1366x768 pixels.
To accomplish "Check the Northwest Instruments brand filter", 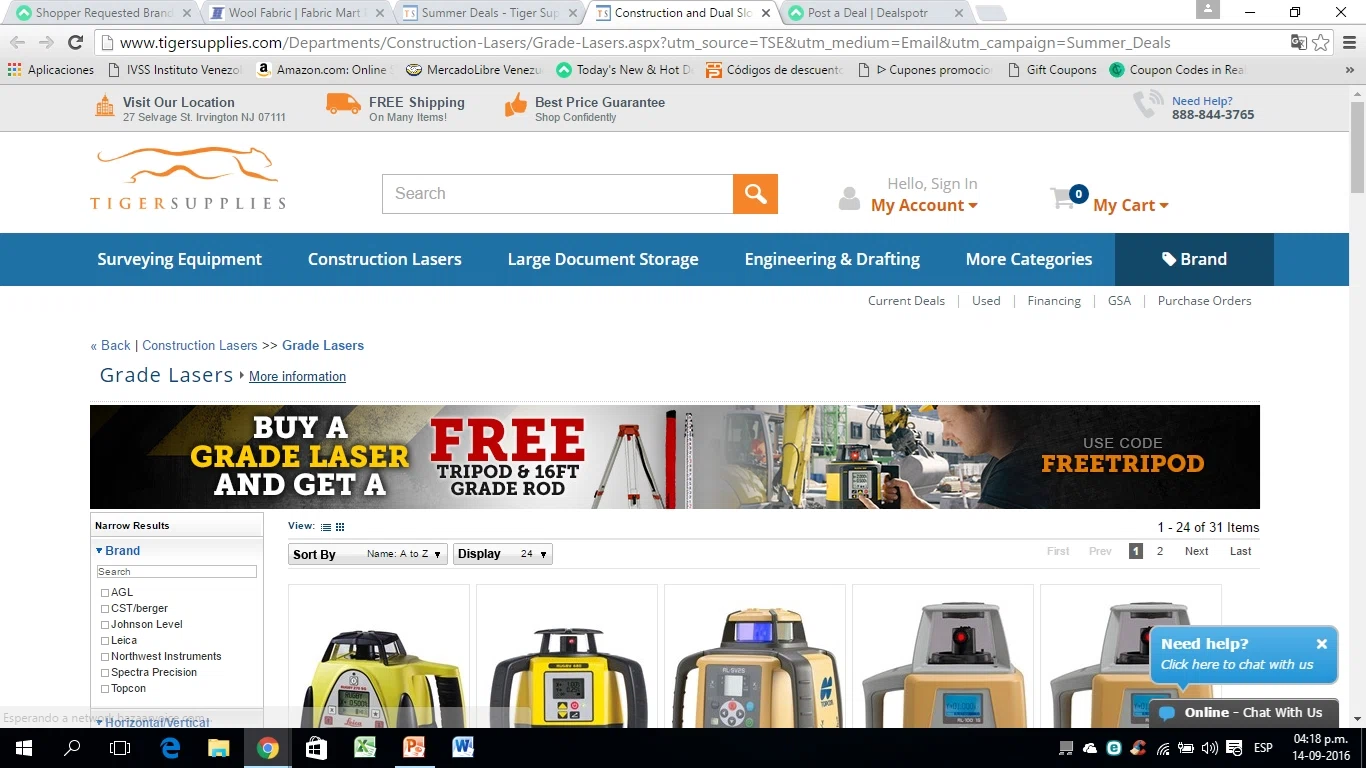I will (x=105, y=657).
